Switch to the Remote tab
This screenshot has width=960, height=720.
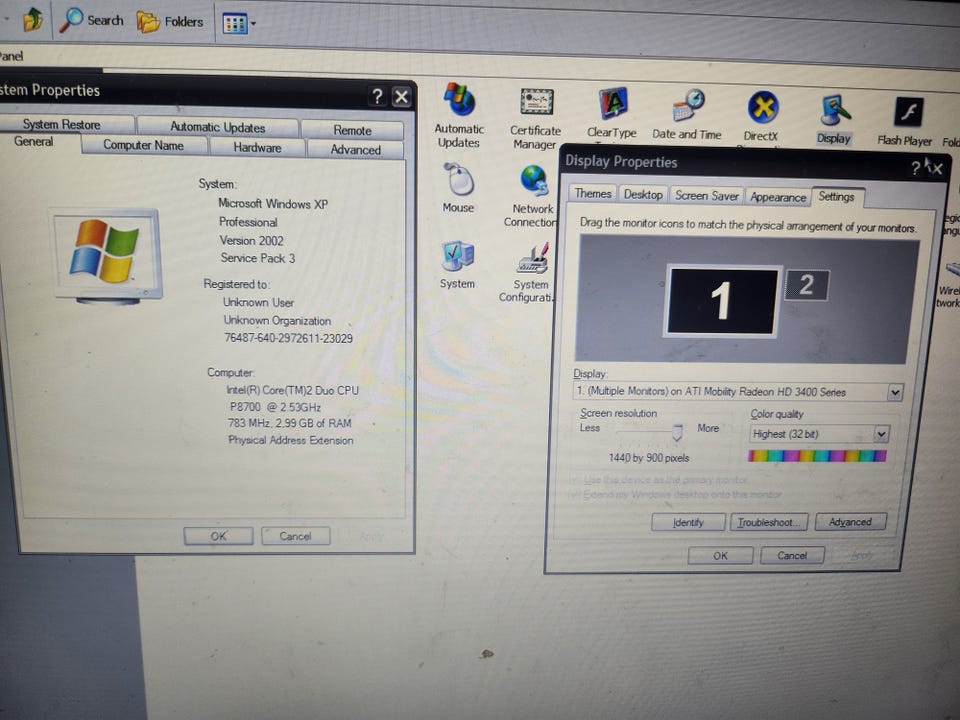pyautogui.click(x=352, y=130)
